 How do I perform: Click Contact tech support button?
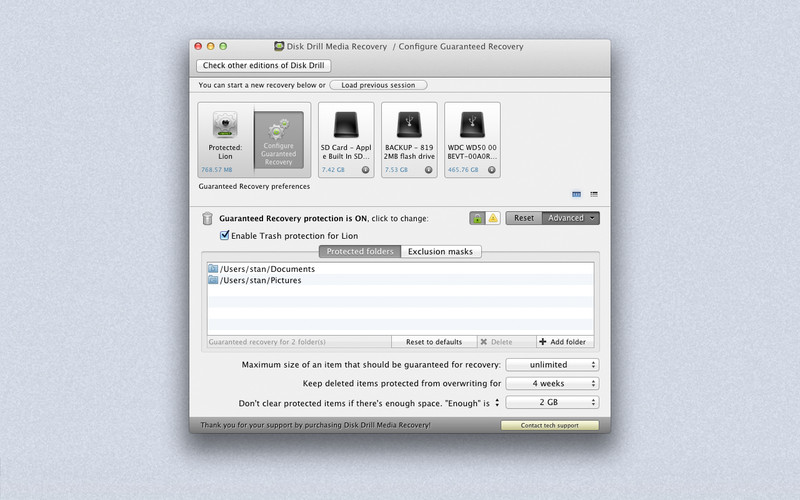[x=549, y=426]
